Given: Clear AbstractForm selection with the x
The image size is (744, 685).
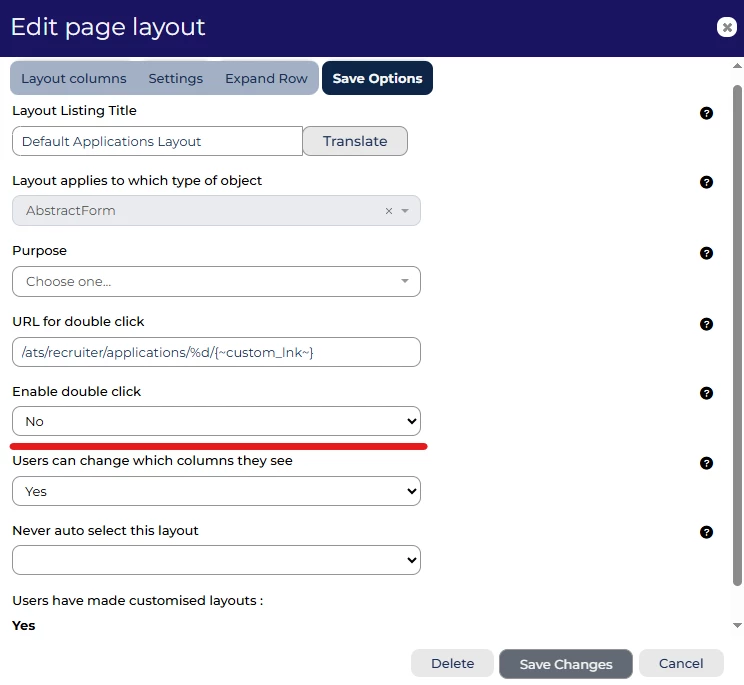Looking at the screenshot, I should [x=389, y=211].
